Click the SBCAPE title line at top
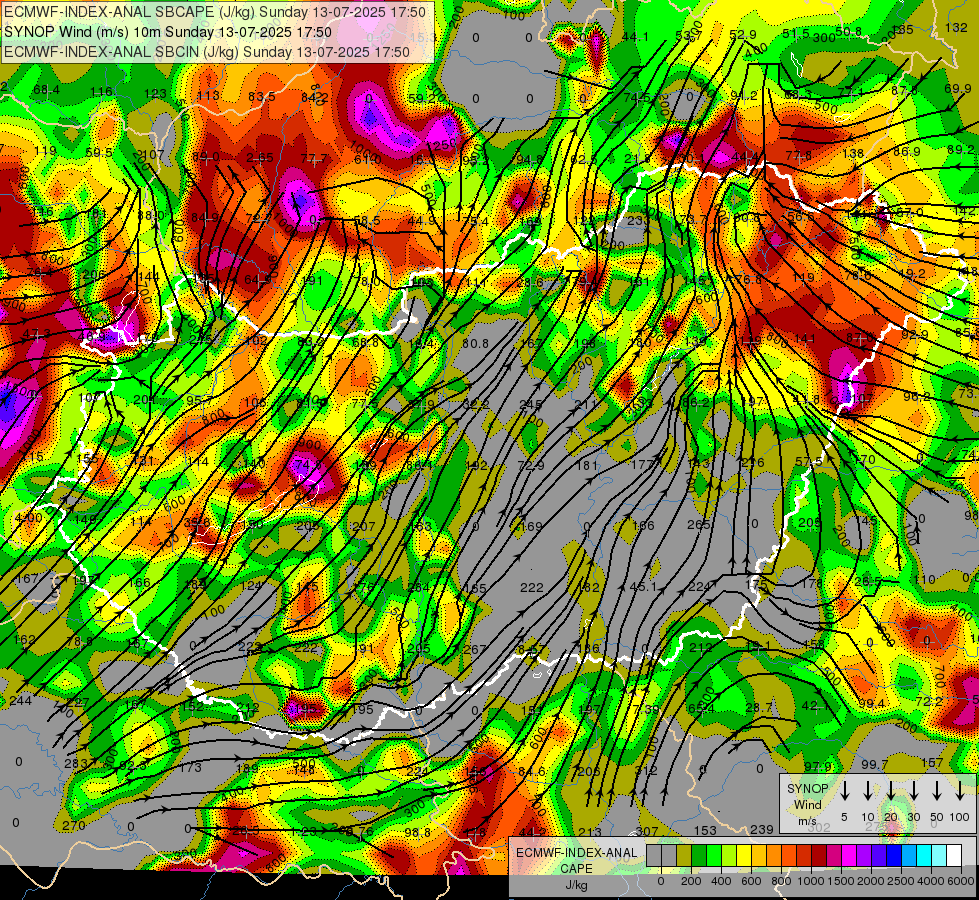979x900 pixels. pyautogui.click(x=215, y=12)
